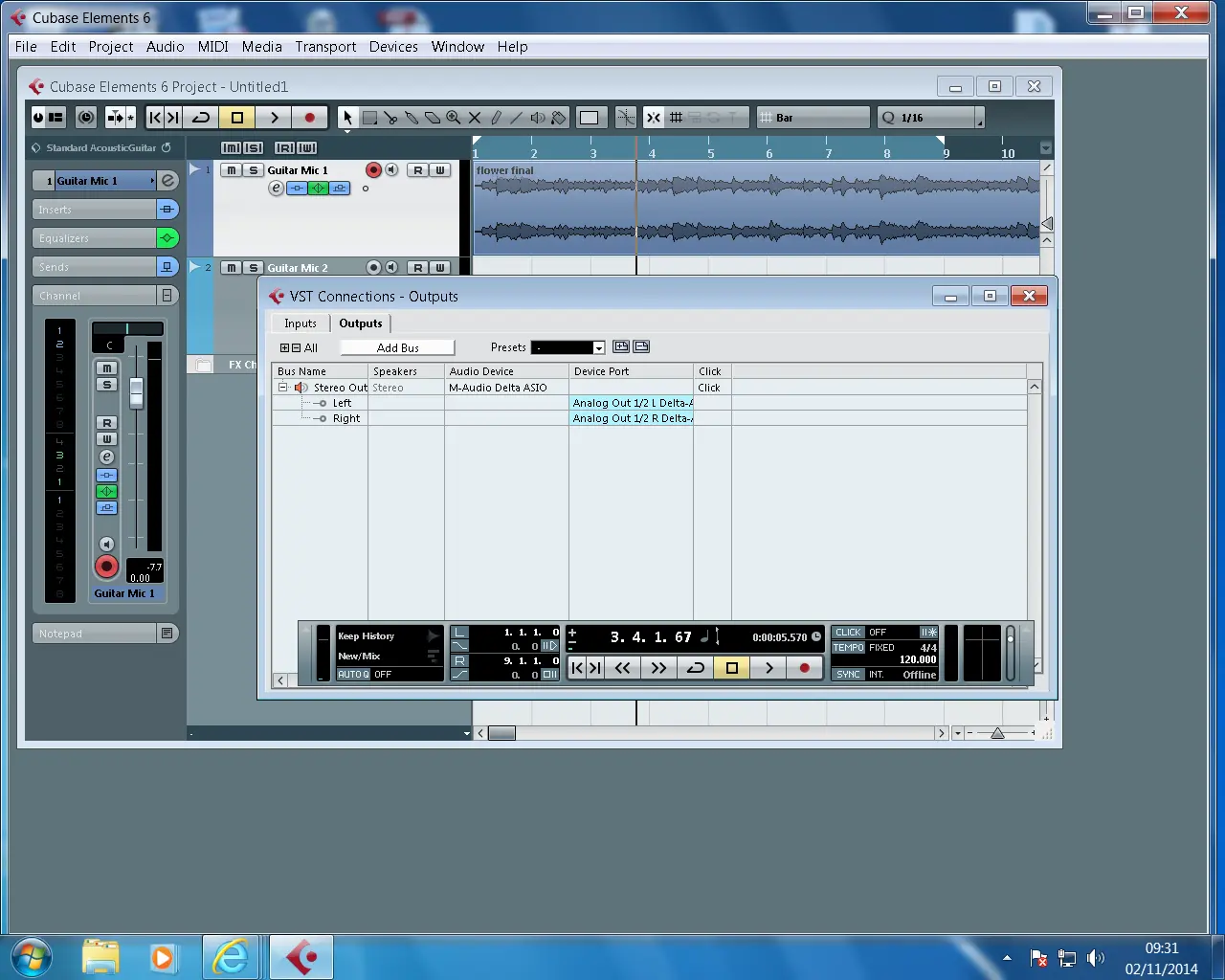1225x980 pixels.
Task: Select the Glue tool
Action: pos(412,118)
